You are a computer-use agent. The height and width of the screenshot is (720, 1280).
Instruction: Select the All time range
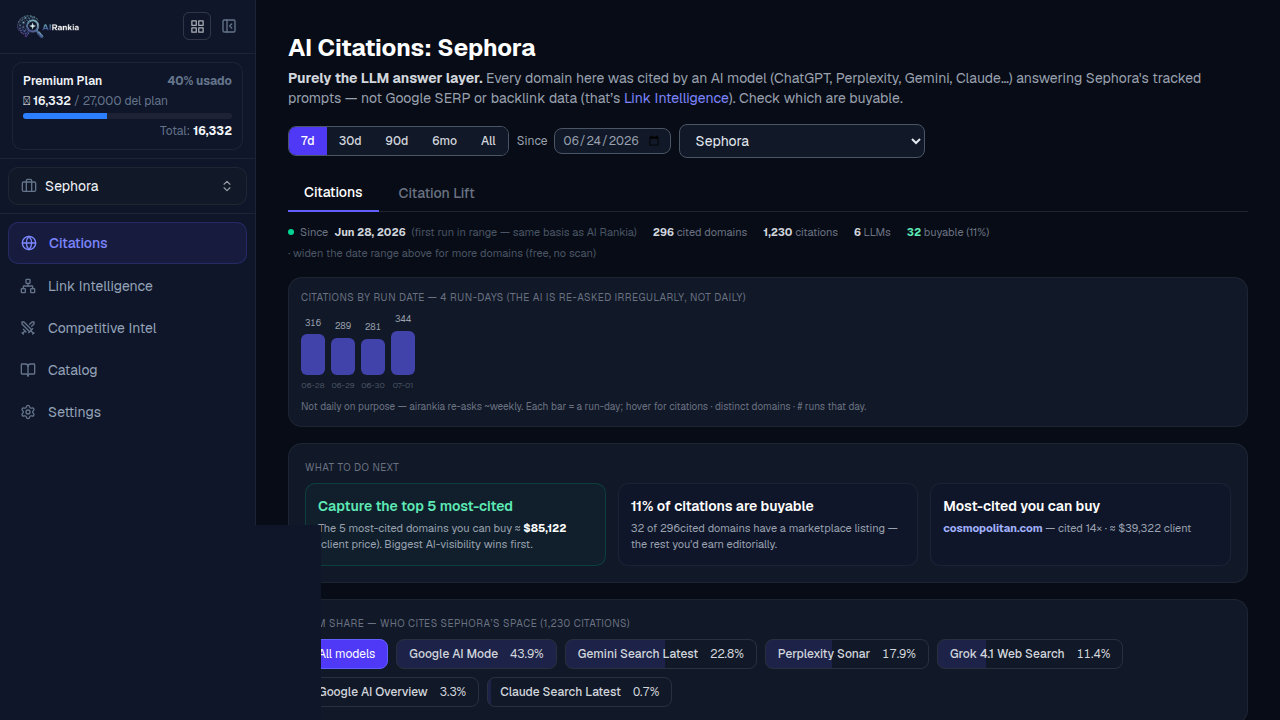(488, 141)
